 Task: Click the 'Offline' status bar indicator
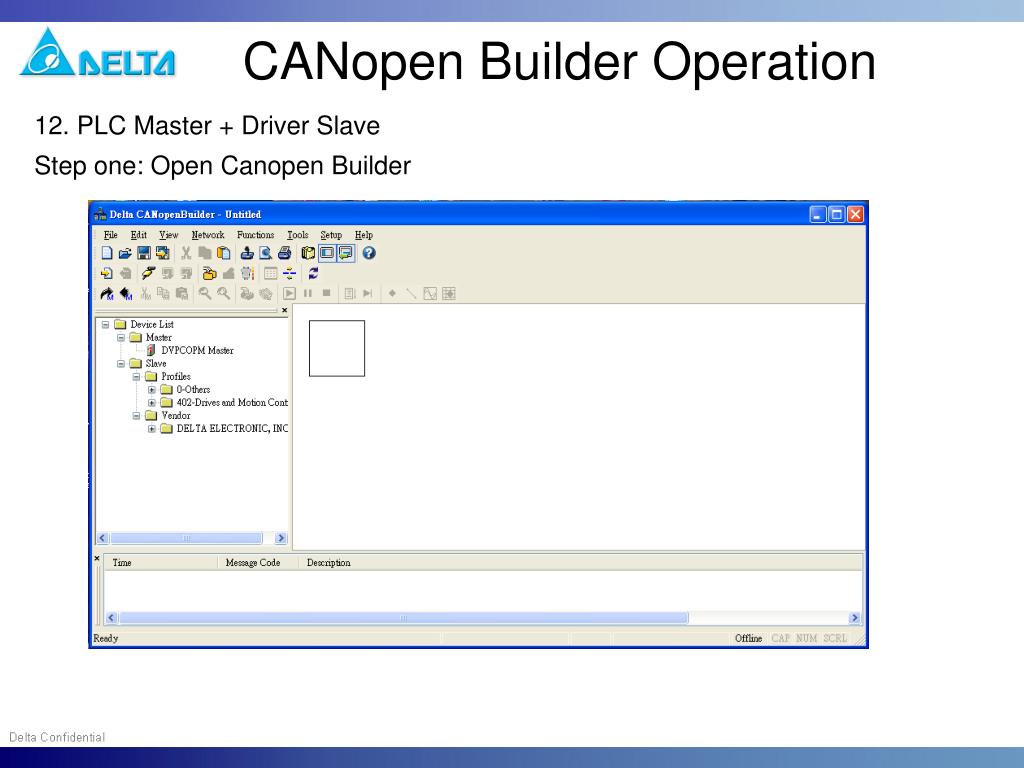(748, 639)
